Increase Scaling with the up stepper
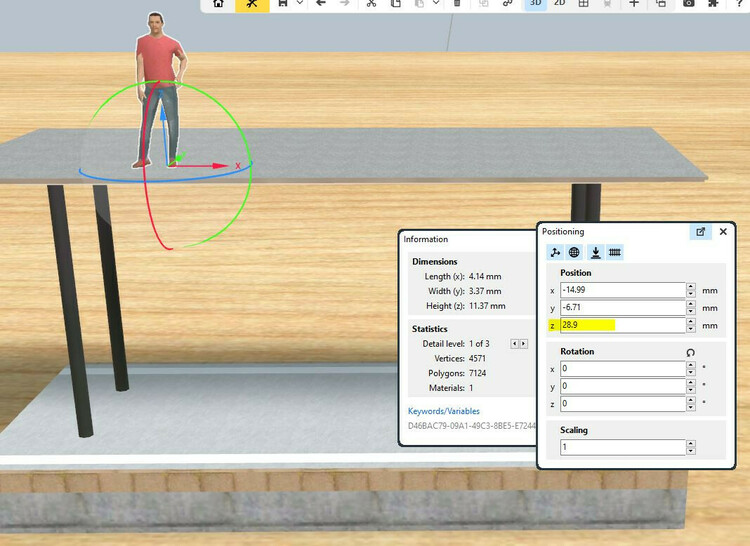 (x=691, y=444)
